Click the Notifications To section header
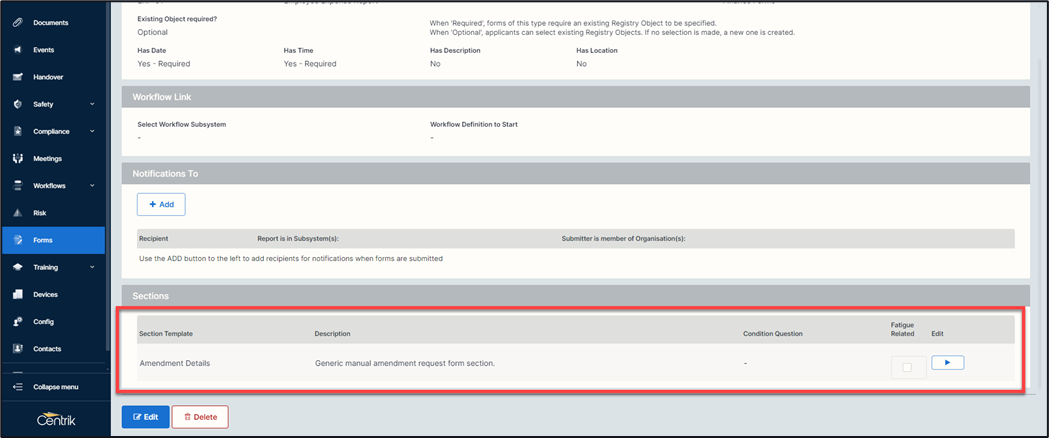 576,173
